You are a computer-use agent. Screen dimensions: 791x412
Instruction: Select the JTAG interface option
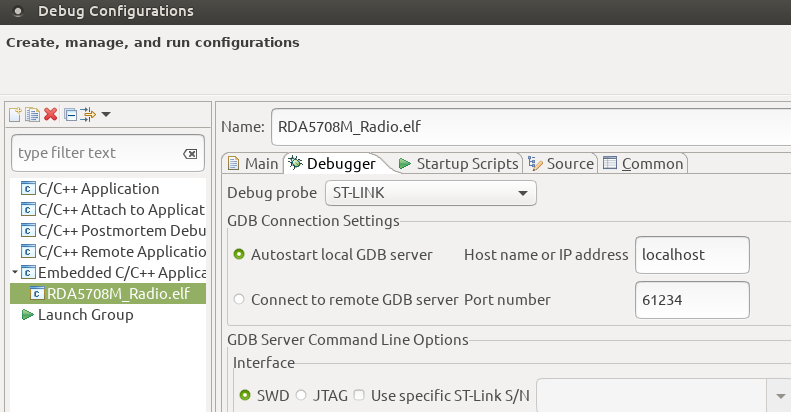coord(301,395)
